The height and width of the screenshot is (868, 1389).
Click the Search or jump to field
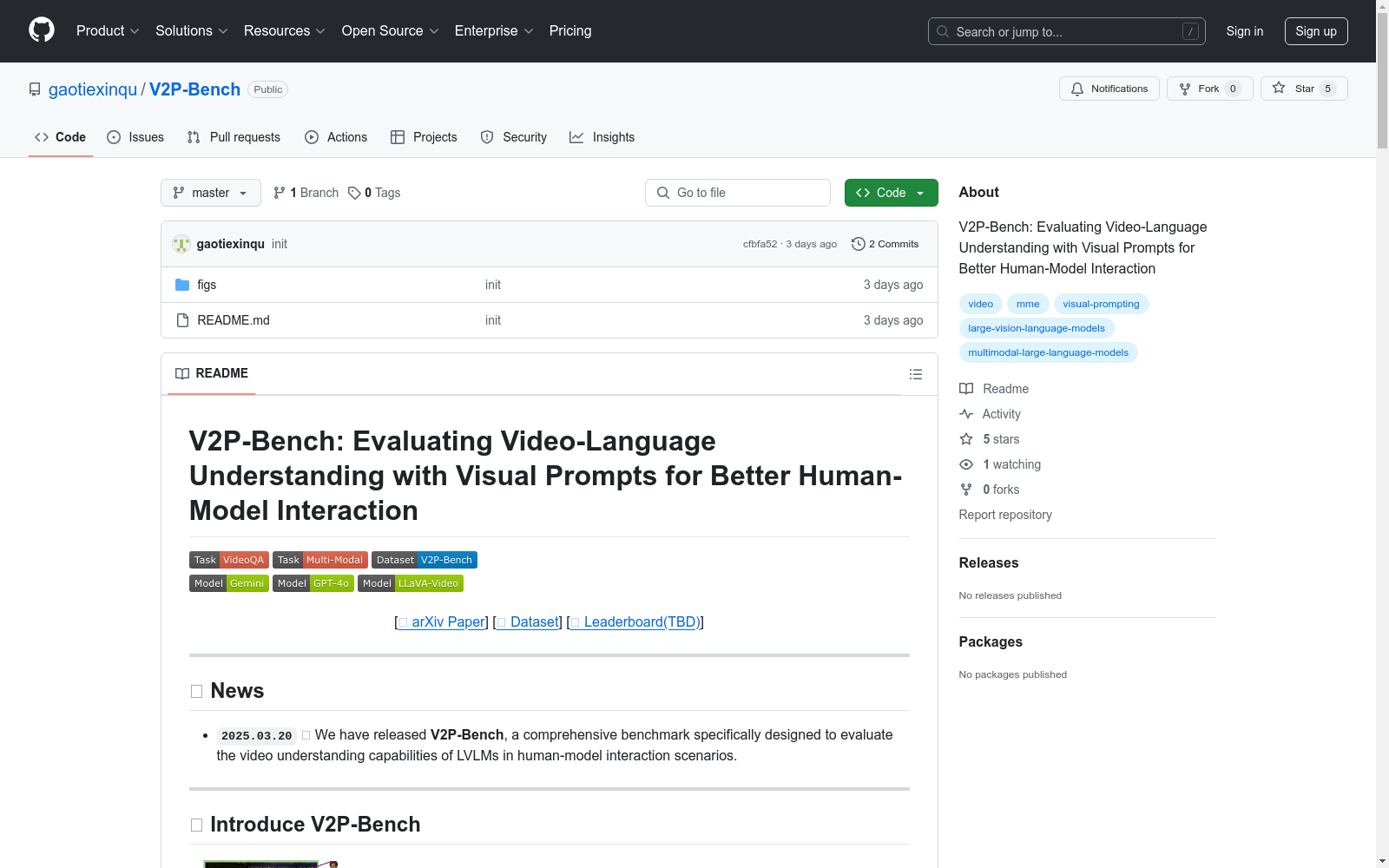[x=1067, y=31]
